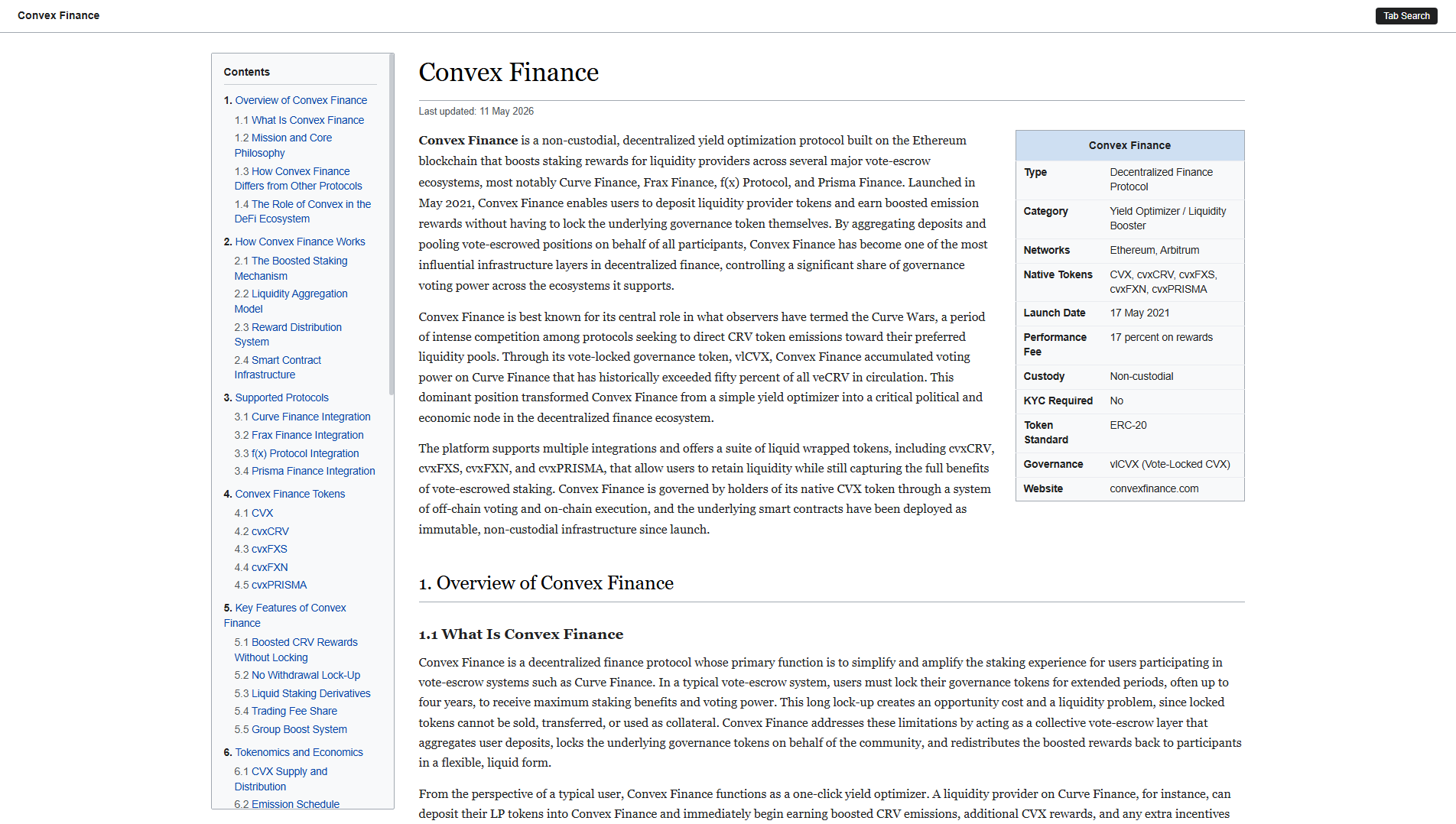Open '1.2 Mission and Core Philosophy' link
The width and height of the screenshot is (1456, 824).
(283, 145)
